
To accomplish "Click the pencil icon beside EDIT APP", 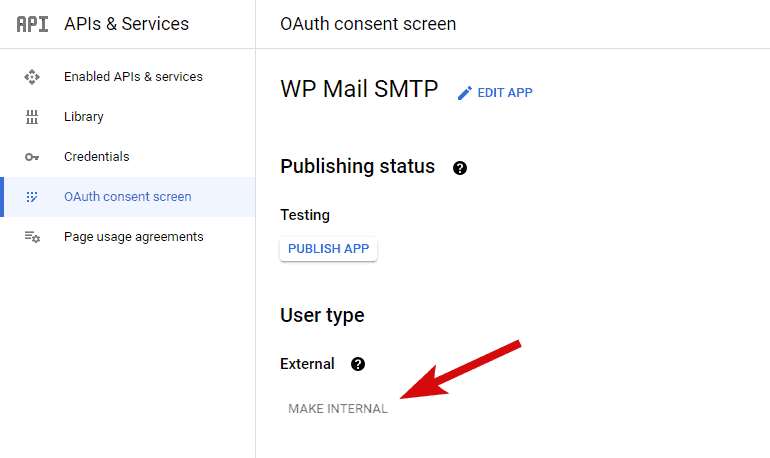I will tap(465, 93).
